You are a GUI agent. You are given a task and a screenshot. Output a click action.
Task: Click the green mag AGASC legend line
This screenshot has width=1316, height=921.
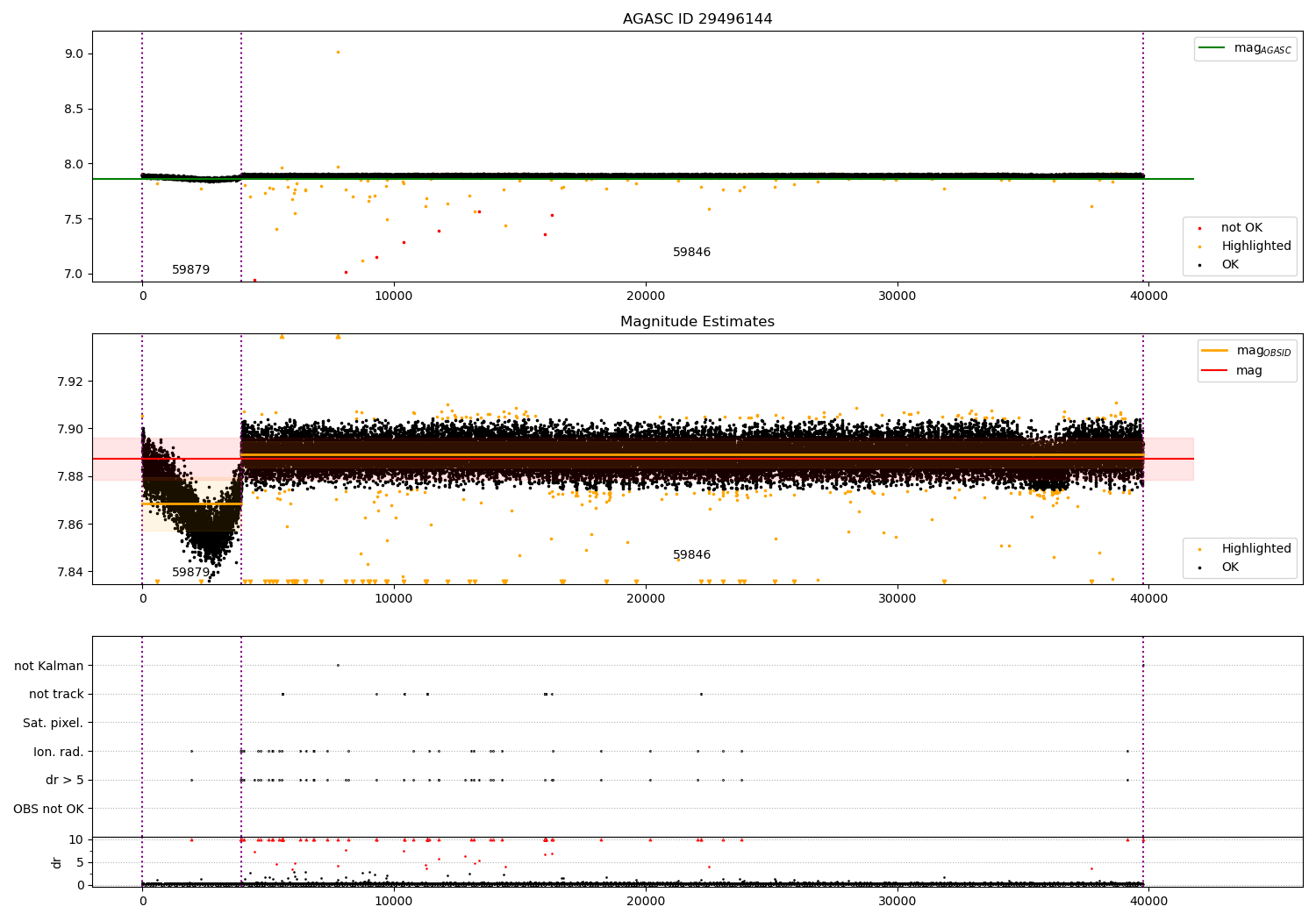pyautogui.click(x=1213, y=48)
